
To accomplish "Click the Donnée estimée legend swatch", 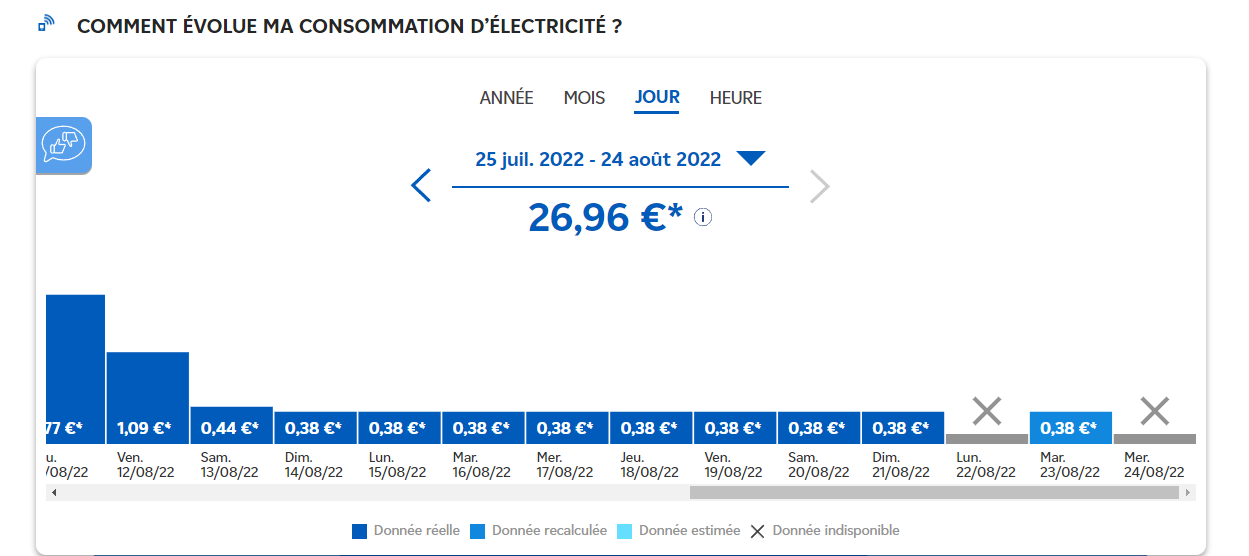I will pyautogui.click(x=625, y=531).
